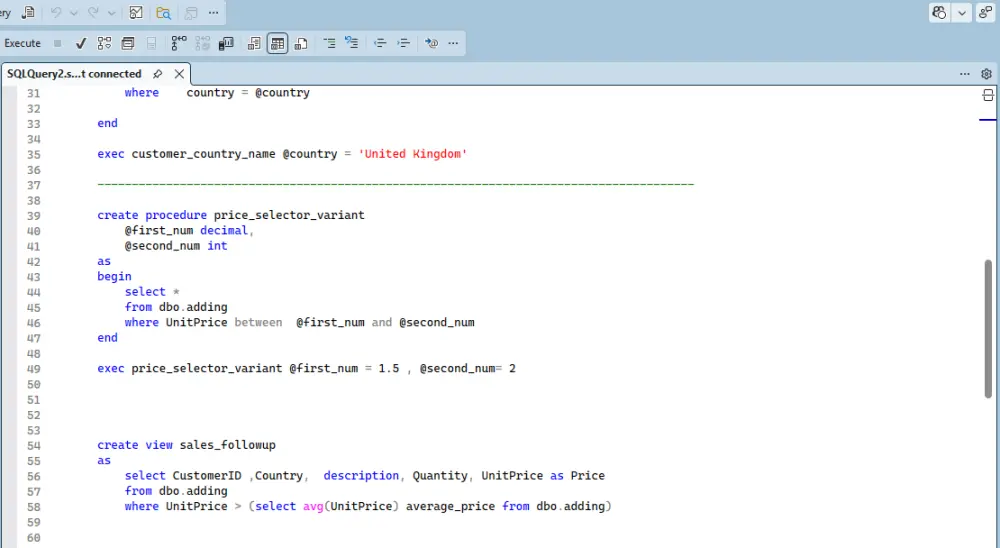Click the Execute query button

click(x=22, y=43)
